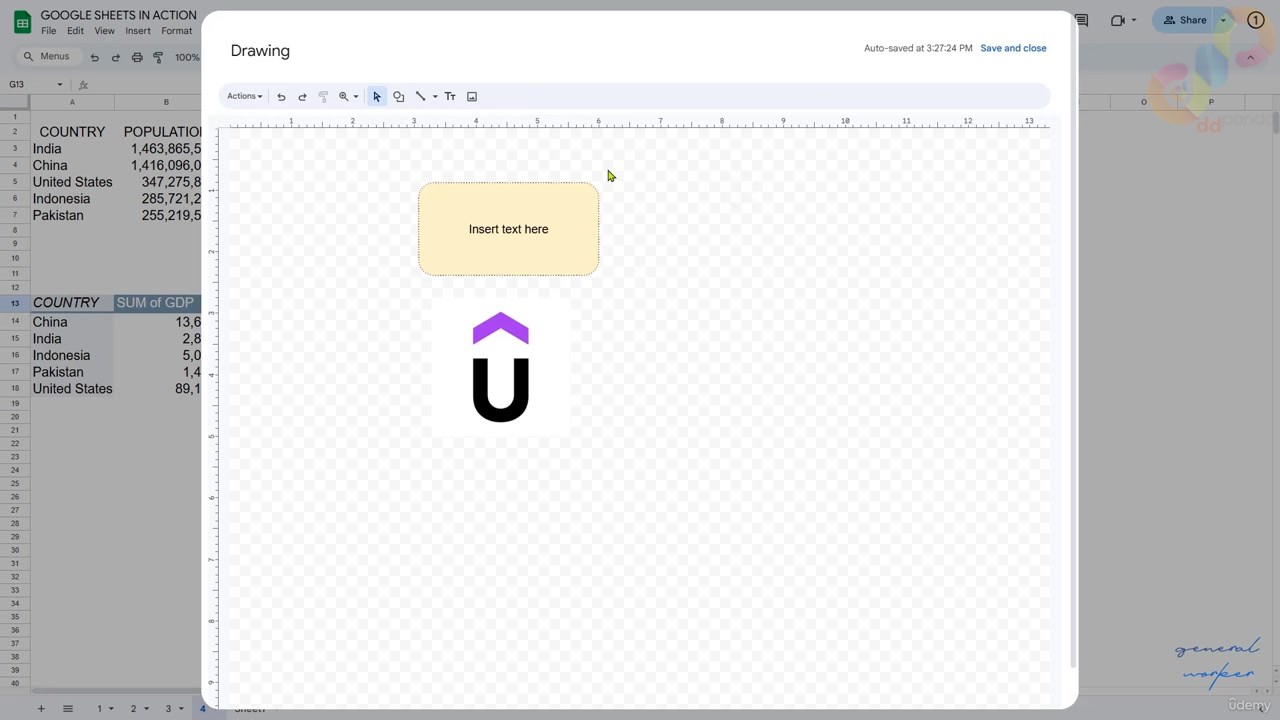Click the Google Sheets logo icon
1280x720 pixels.
tap(21, 23)
